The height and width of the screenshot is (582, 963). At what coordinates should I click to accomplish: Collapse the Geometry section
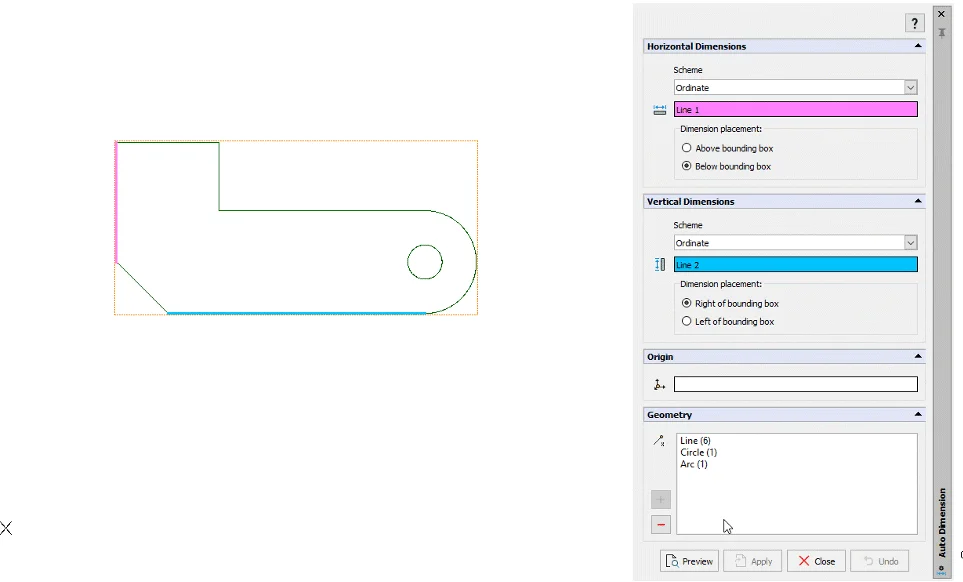pos(917,415)
